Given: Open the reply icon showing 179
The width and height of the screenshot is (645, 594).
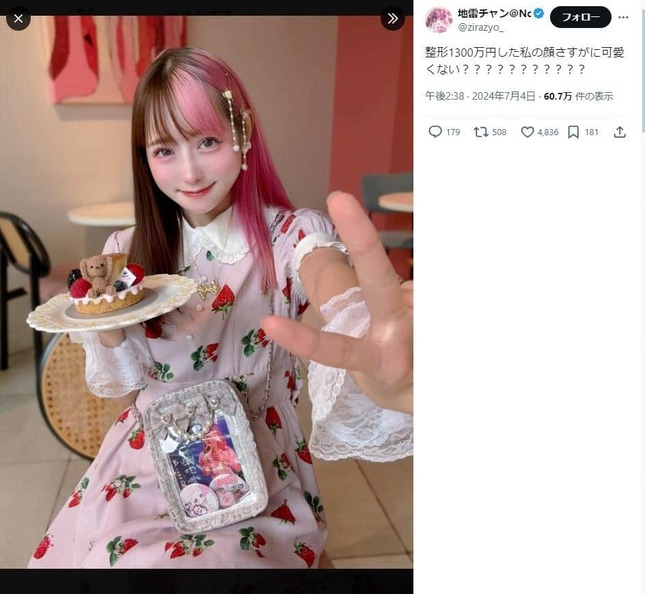Looking at the screenshot, I should (435, 132).
